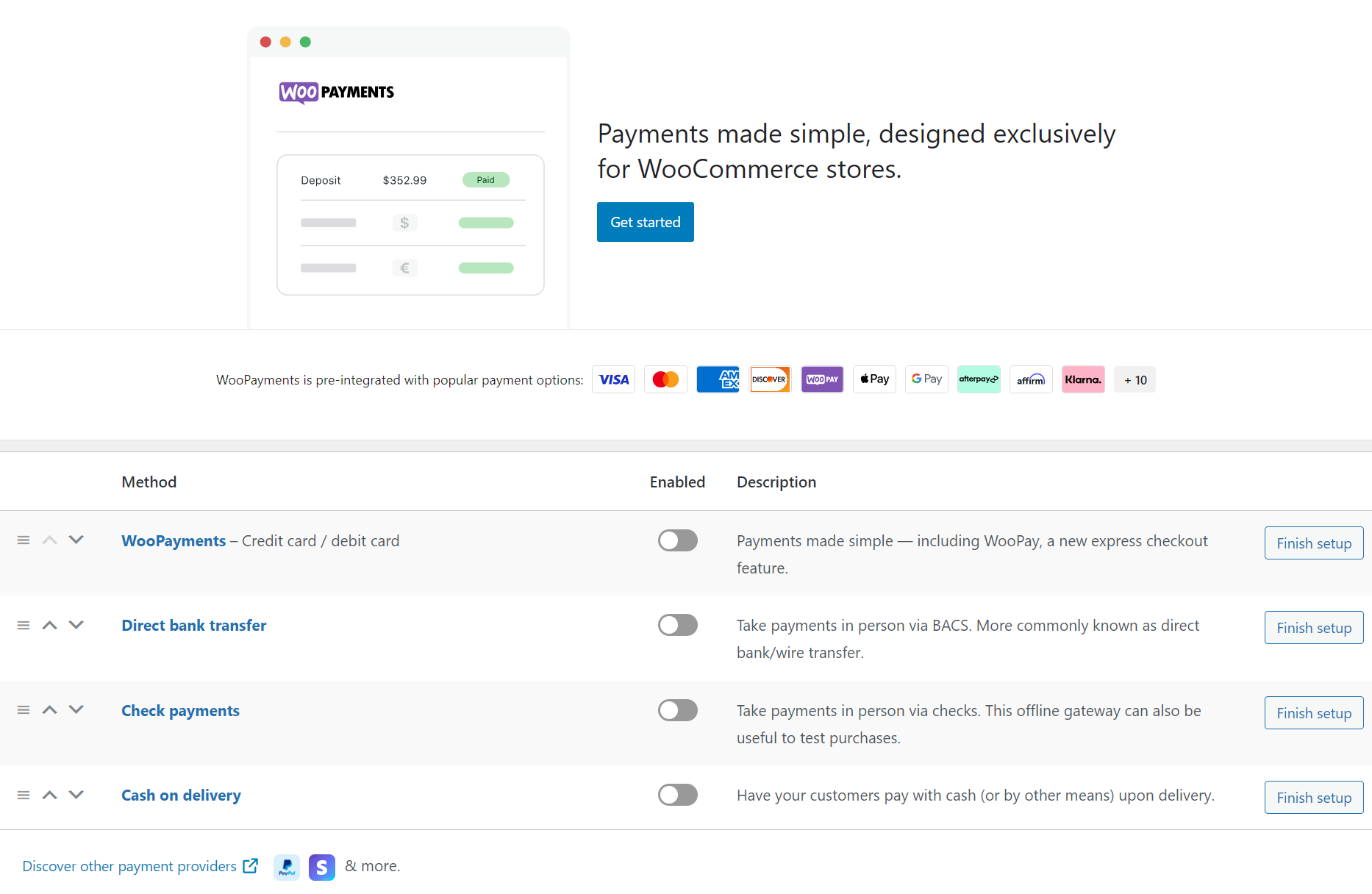Enable Direct bank transfer toggle
The width and height of the screenshot is (1372, 894).
(678, 625)
